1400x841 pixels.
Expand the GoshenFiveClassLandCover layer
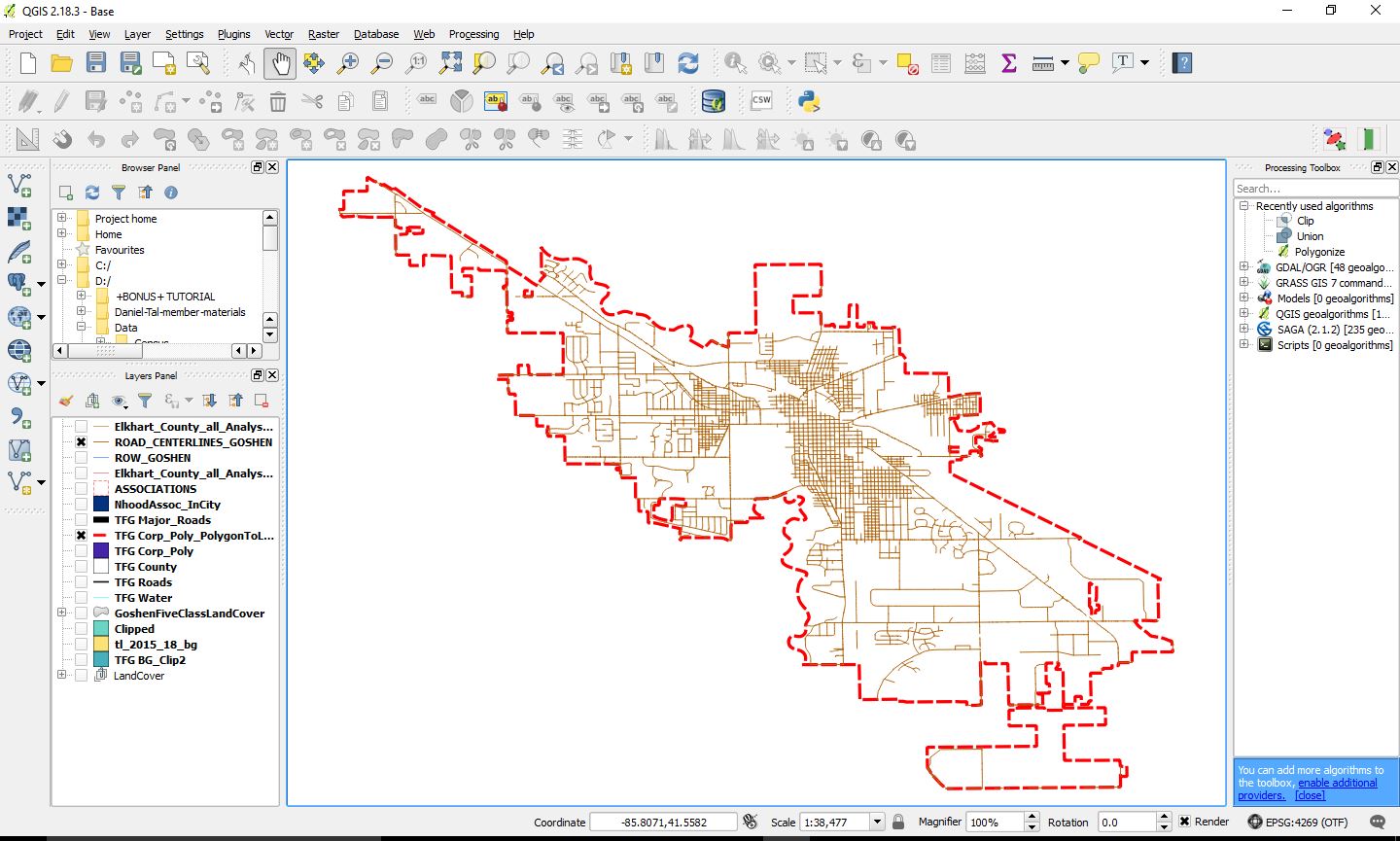coord(62,613)
